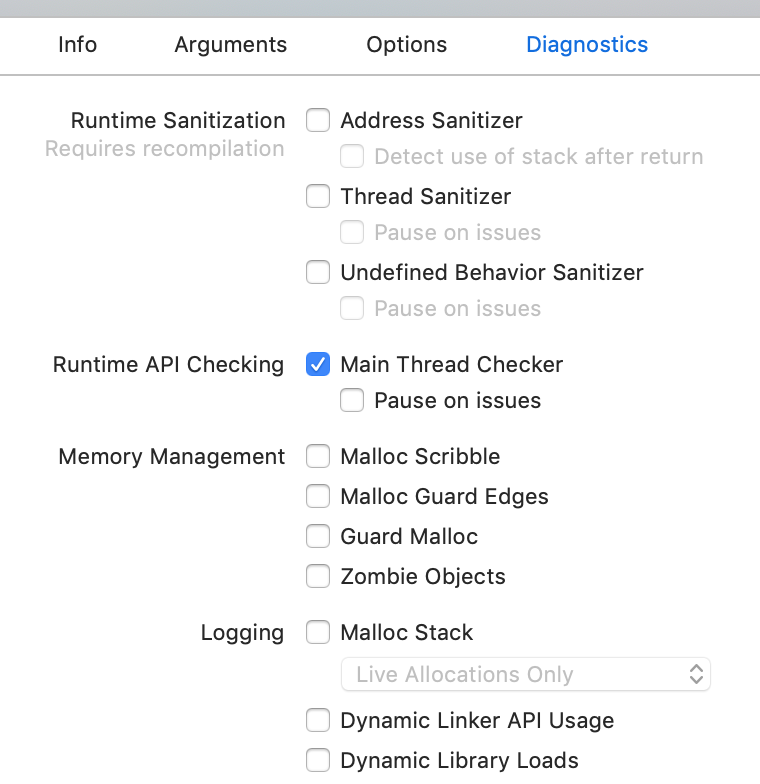This screenshot has height=784, width=760.
Task: Toggle Malloc Stack logging checkbox
Action: click(318, 632)
